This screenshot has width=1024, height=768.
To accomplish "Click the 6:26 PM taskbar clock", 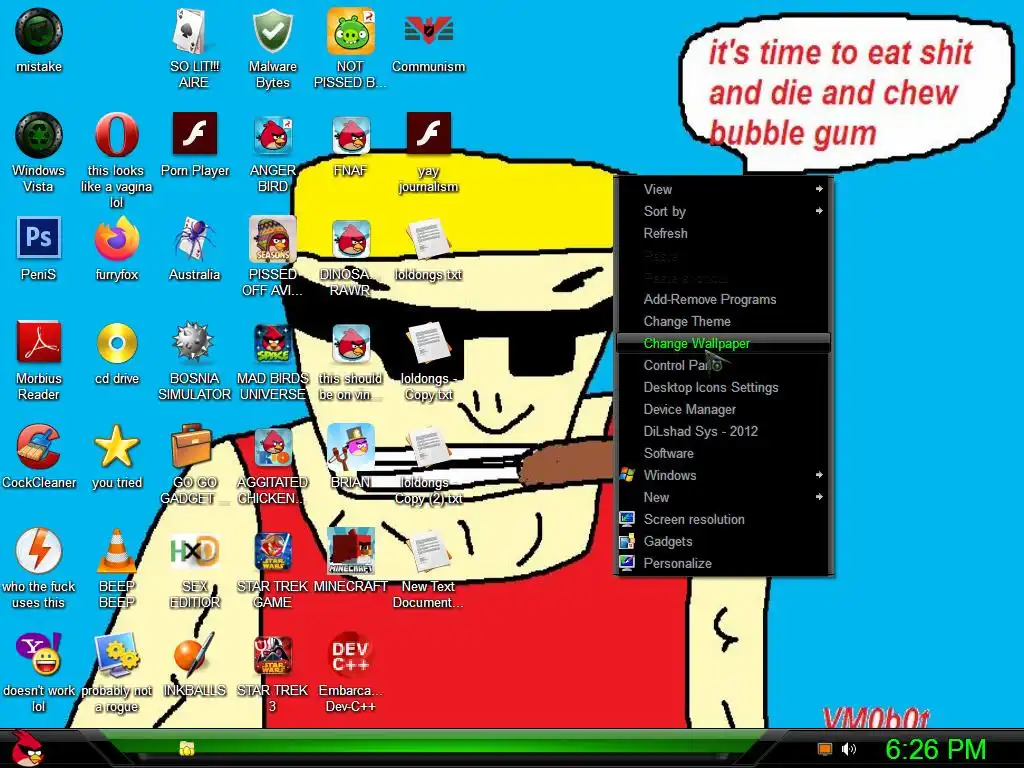I will tap(936, 750).
